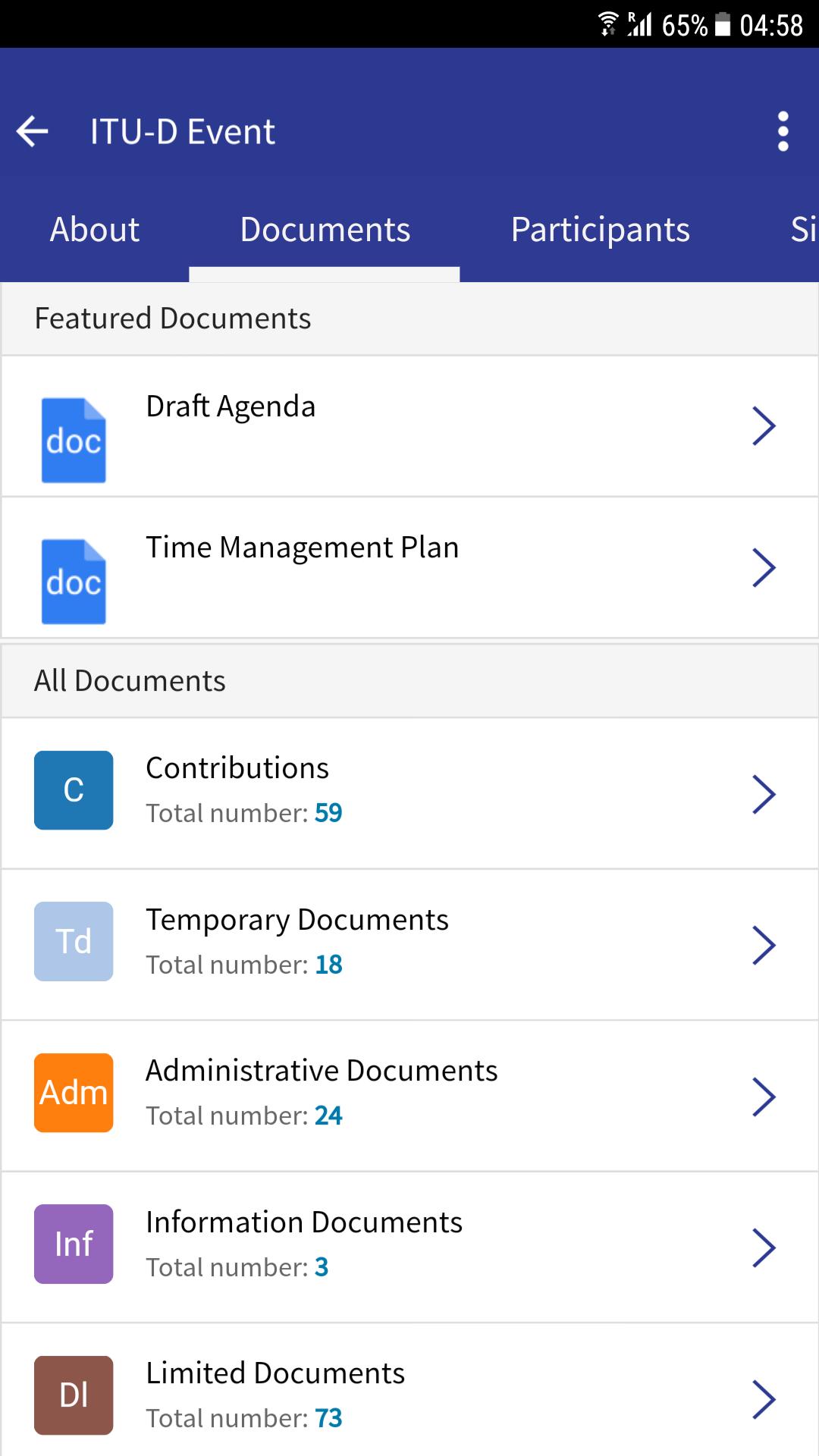819x1456 pixels.
Task: Expand Temporary Documents chevron arrow
Action: pos(764,945)
